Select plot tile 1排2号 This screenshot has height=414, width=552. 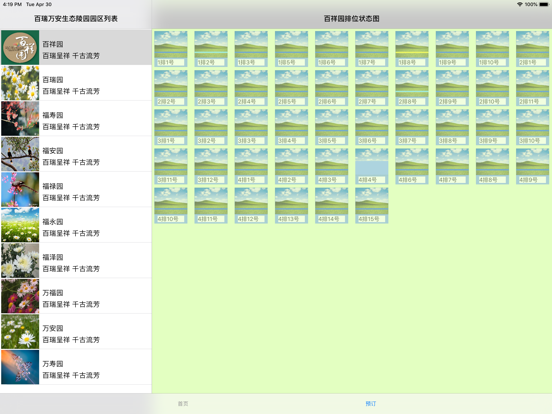211,49
